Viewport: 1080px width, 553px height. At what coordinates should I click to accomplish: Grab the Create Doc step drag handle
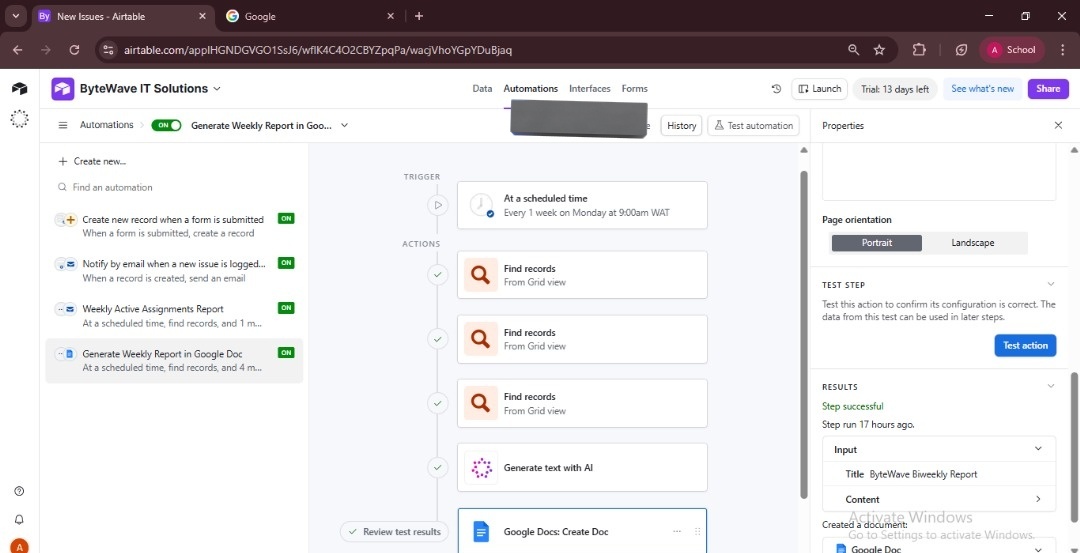[x=697, y=532]
